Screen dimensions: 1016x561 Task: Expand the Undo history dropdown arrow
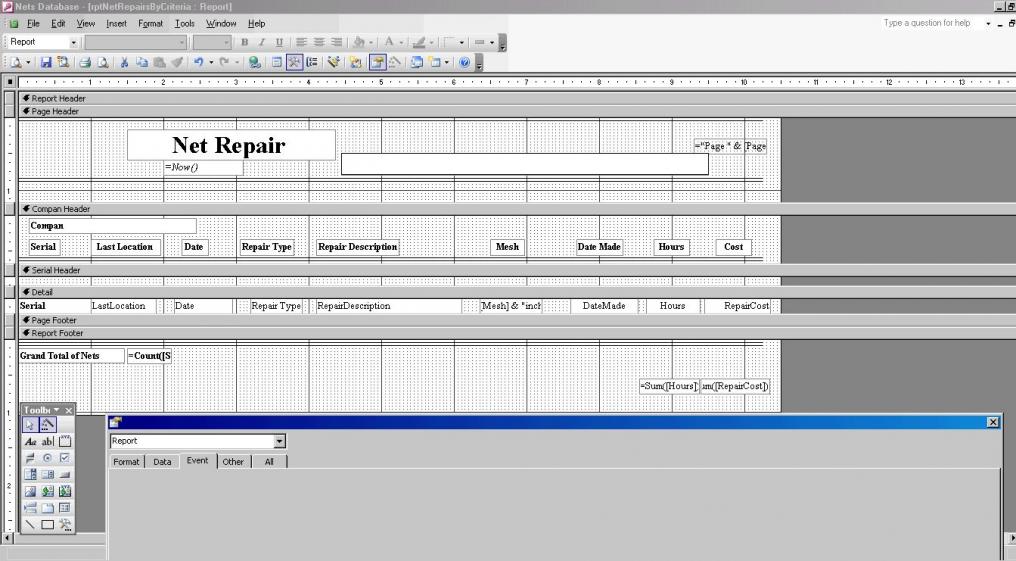(x=211, y=62)
